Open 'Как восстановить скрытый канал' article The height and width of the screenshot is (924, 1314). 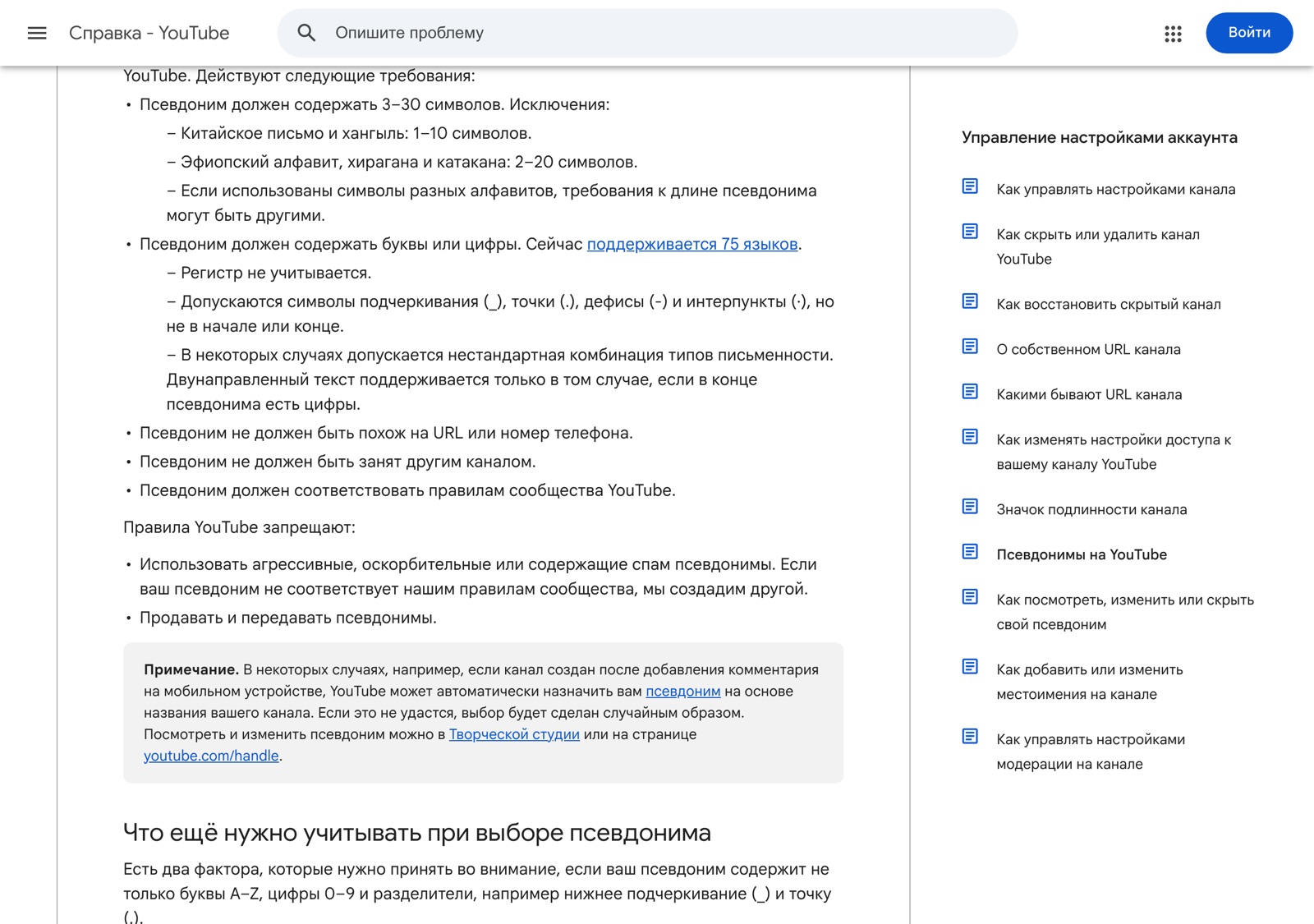(x=1109, y=305)
